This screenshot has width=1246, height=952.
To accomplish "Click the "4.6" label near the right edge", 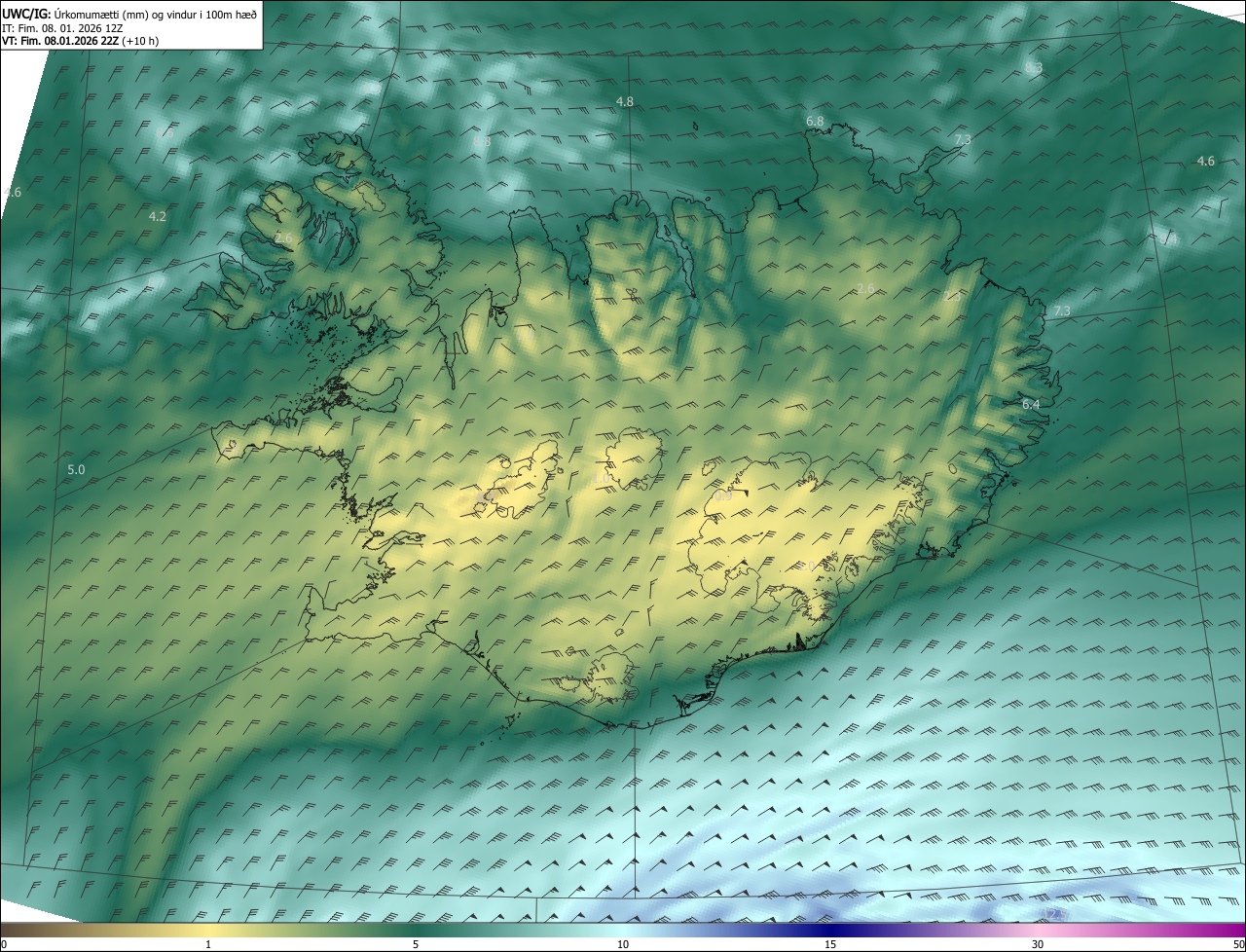I will [1206, 161].
